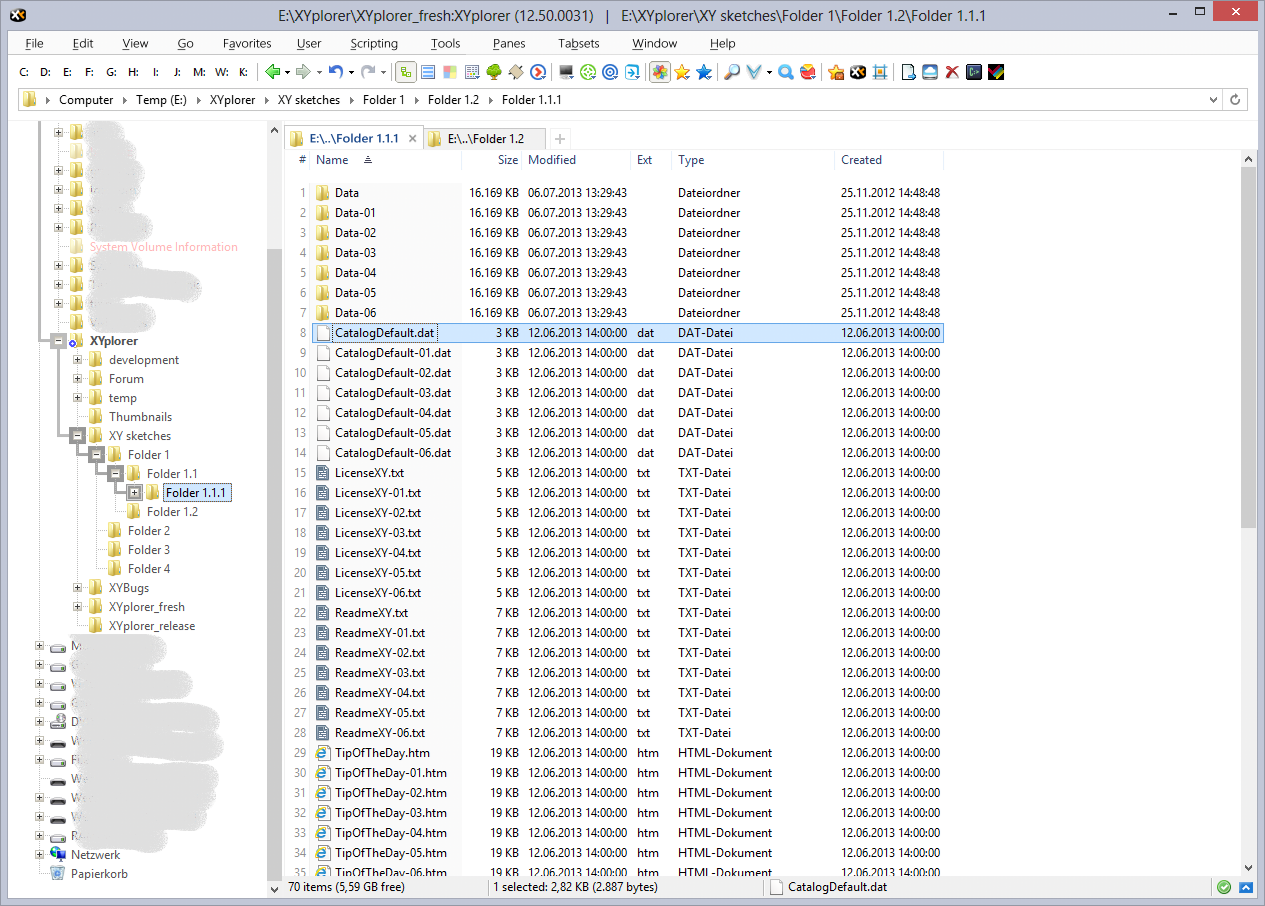Image resolution: width=1265 pixels, height=906 pixels.
Task: Click the green checkmark in the status bar
Action: pyautogui.click(x=1222, y=886)
